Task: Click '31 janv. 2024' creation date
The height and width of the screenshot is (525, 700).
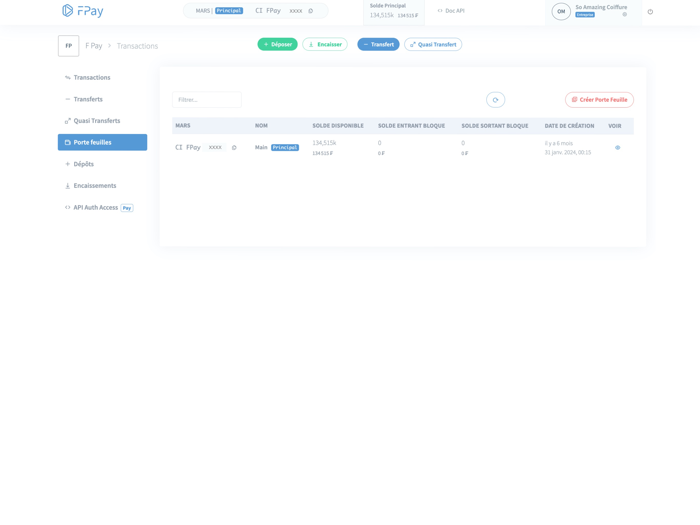Action: pos(567,152)
